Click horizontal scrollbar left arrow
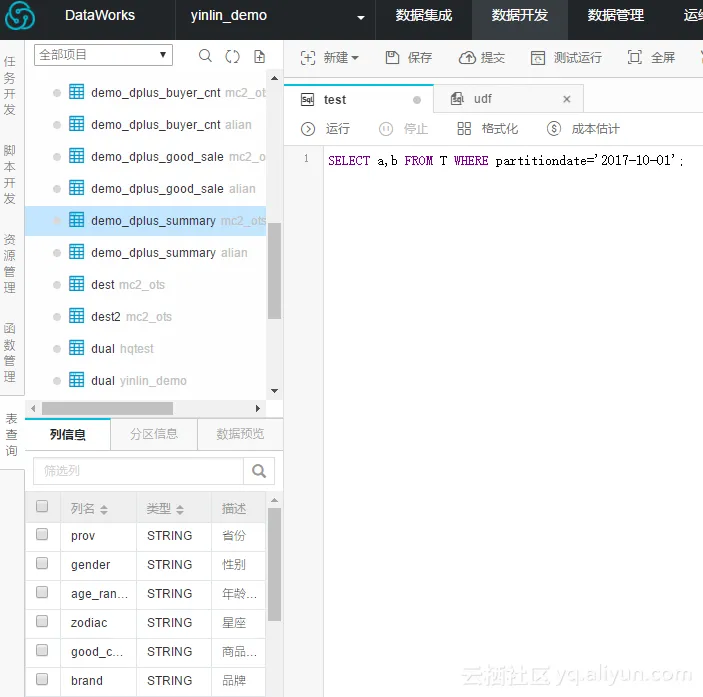The image size is (703, 697). tap(33, 408)
